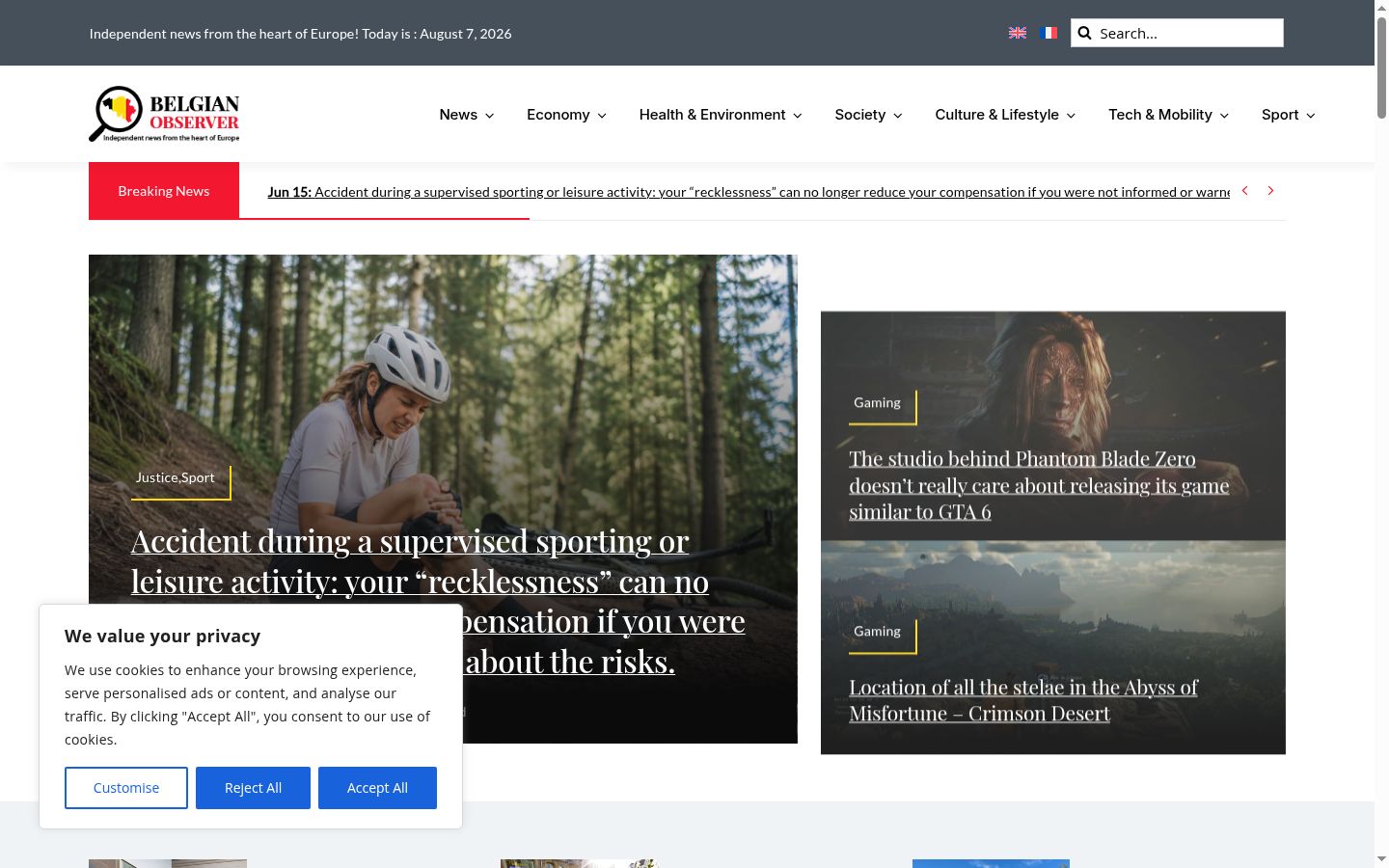Click the 'Today is : August 7, 2026' text

437,34
